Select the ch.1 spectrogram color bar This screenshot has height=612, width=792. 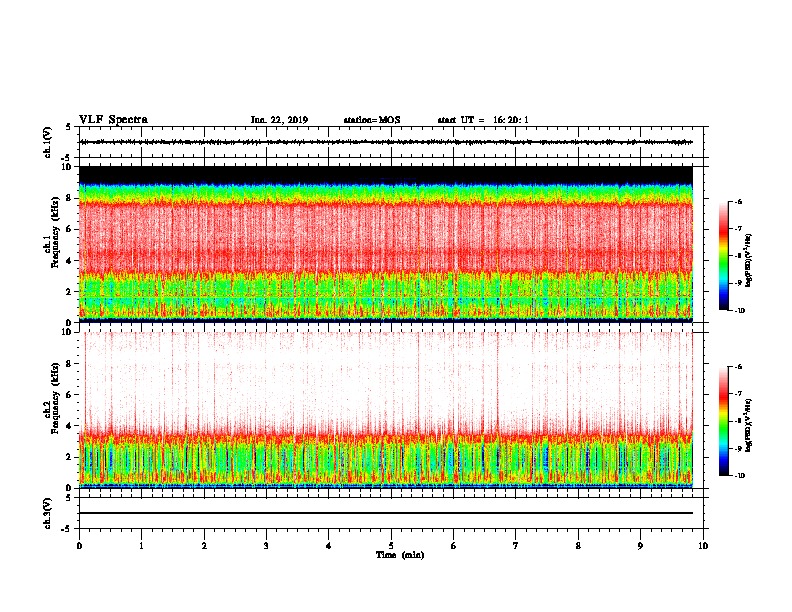pos(724,256)
